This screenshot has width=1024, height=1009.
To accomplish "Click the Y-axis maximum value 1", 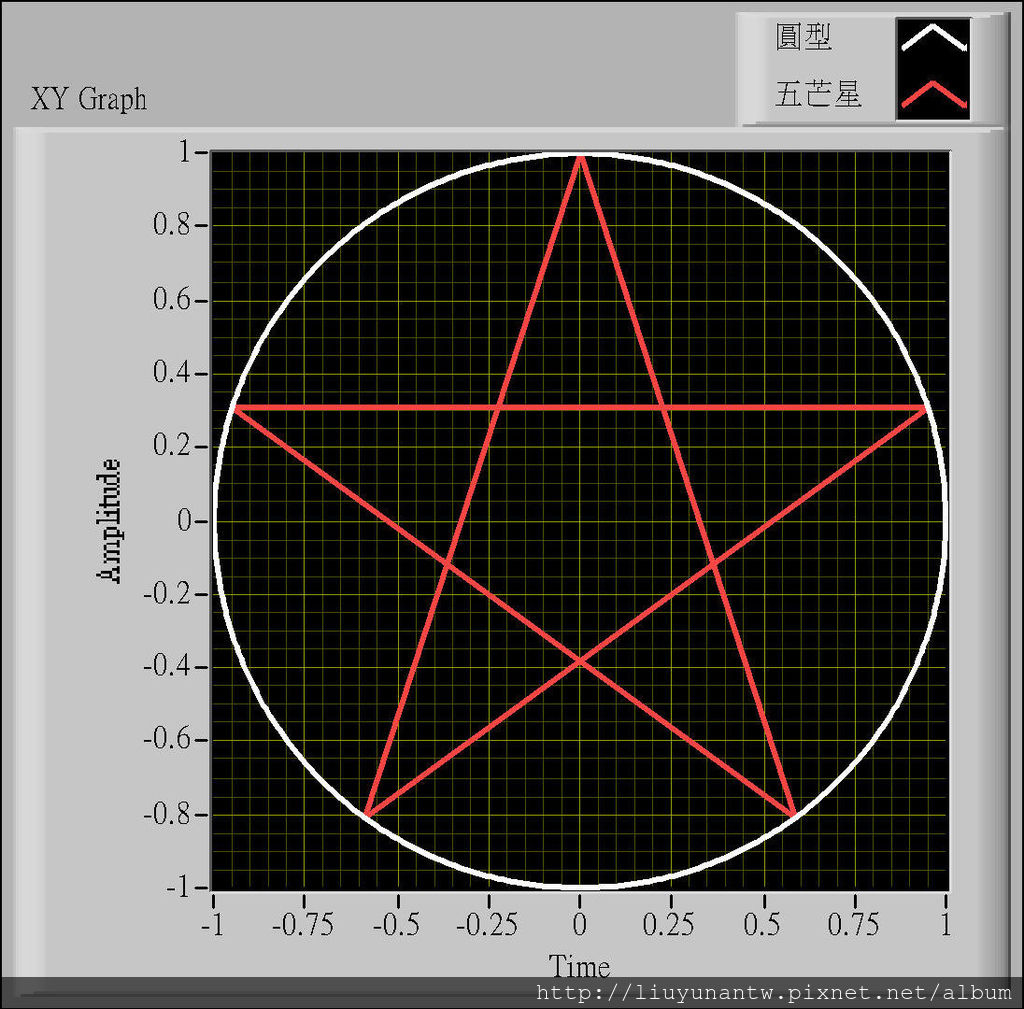I will coord(184,152).
